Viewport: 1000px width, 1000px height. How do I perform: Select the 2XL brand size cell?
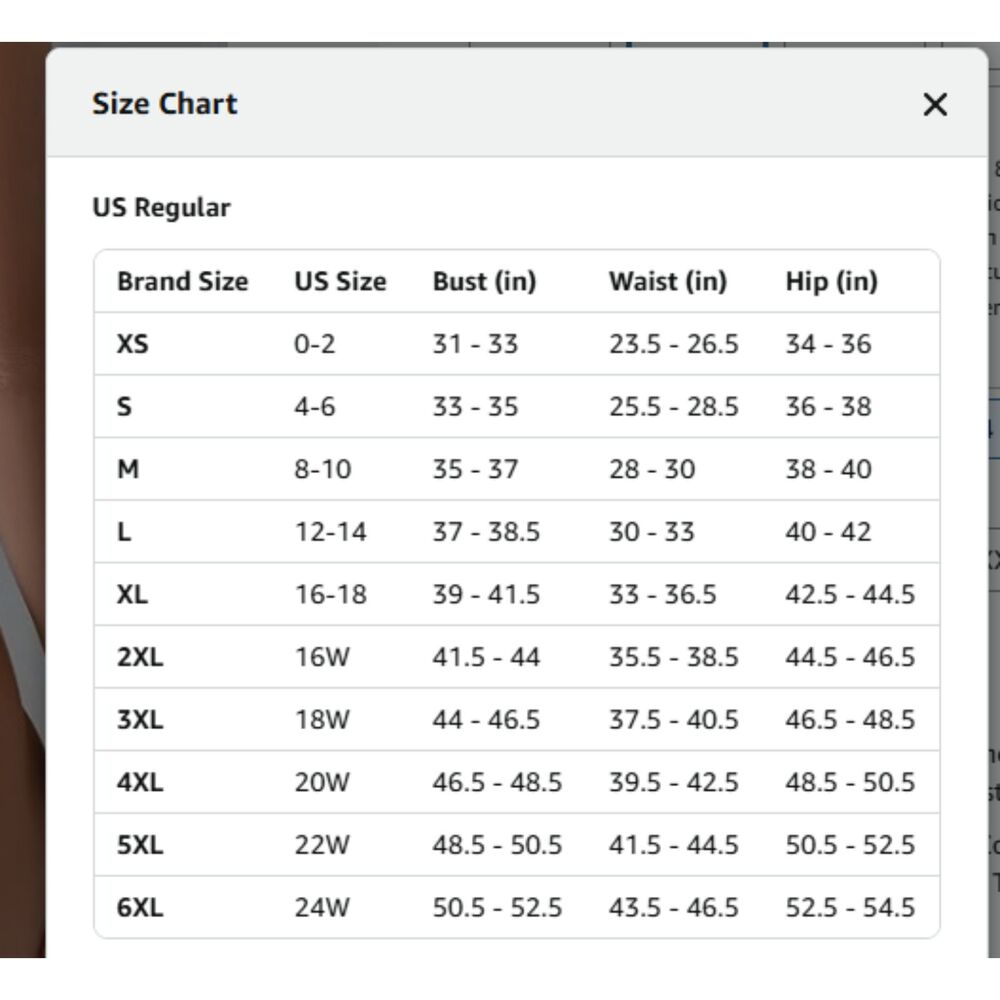pos(140,657)
